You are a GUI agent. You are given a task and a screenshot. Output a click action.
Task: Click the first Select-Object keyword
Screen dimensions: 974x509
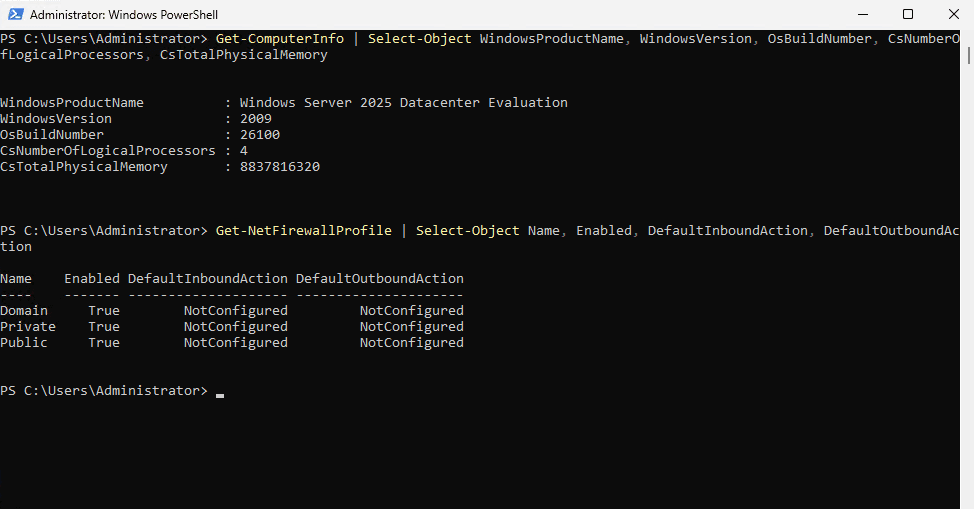click(x=420, y=39)
